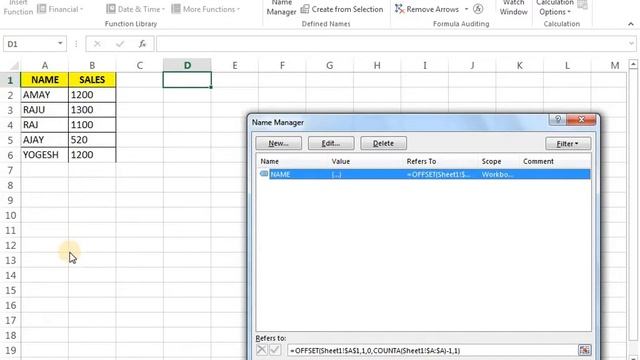
Task: Select column B header
Action: pos(92,65)
